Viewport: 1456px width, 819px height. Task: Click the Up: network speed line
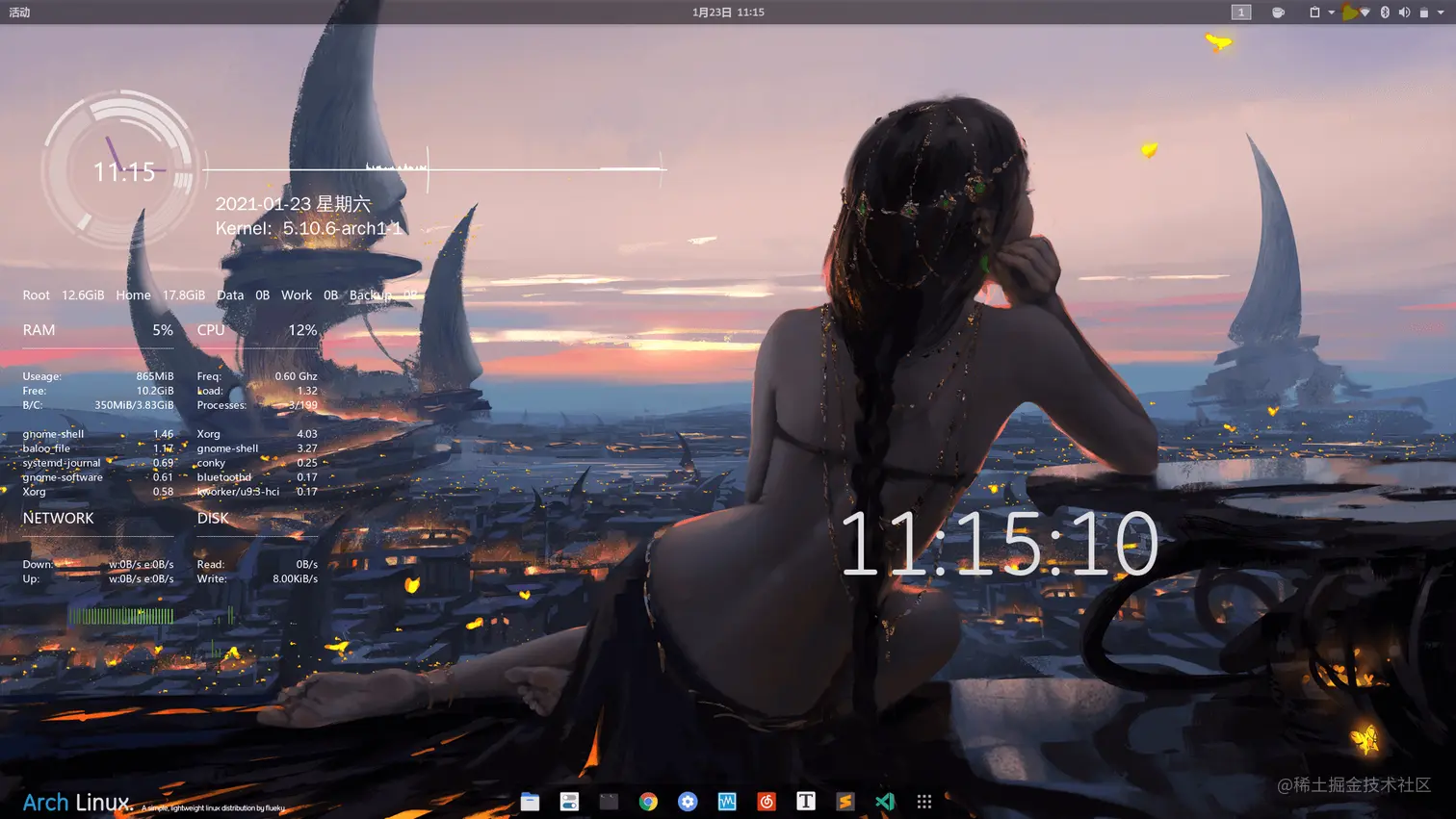click(98, 579)
